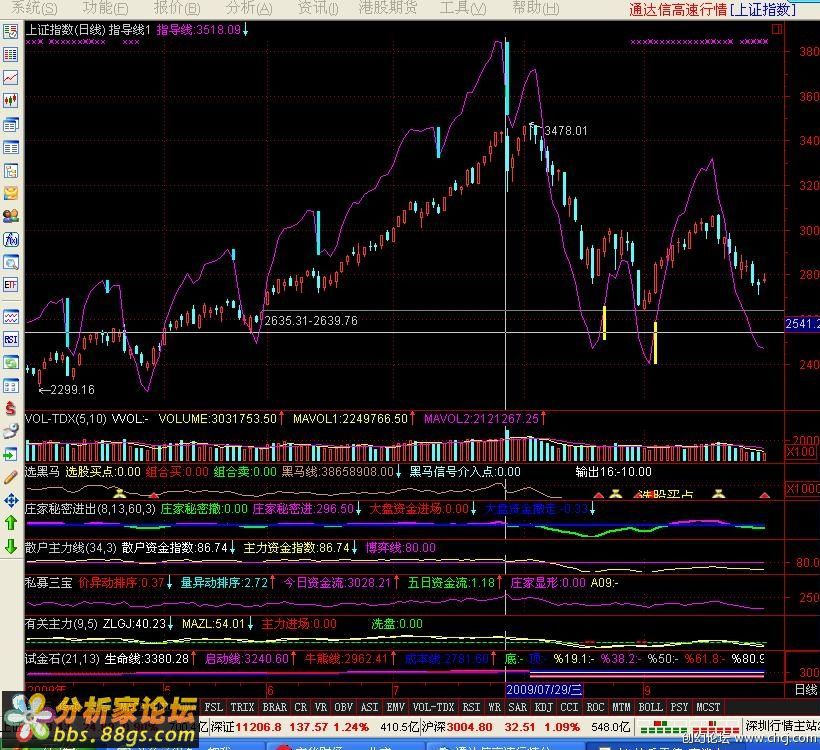Screen dimensions: 820x750
Task: Select the PSY indicator tab
Action: point(679,707)
